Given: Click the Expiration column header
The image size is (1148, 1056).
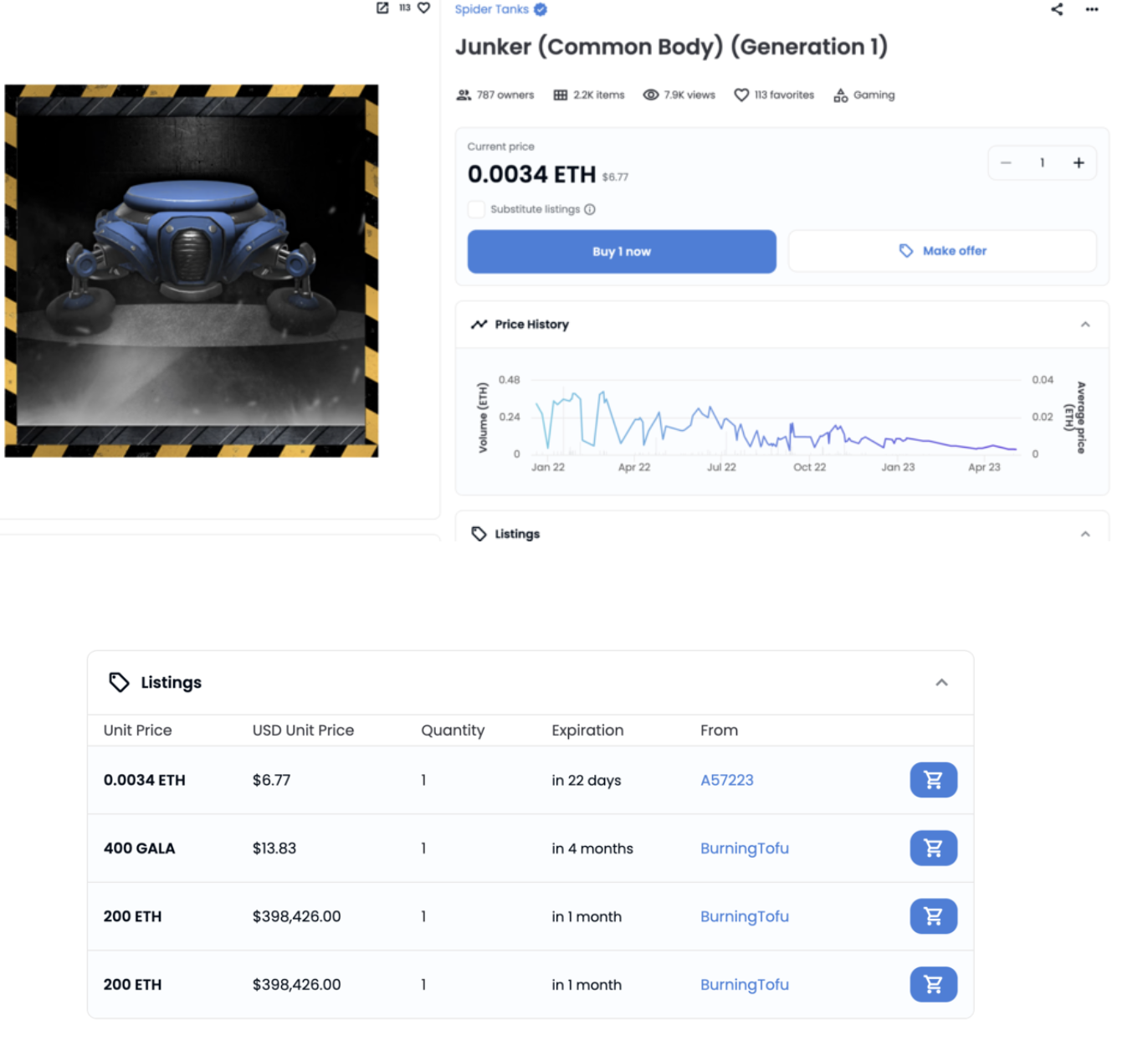Looking at the screenshot, I should tap(587, 730).
